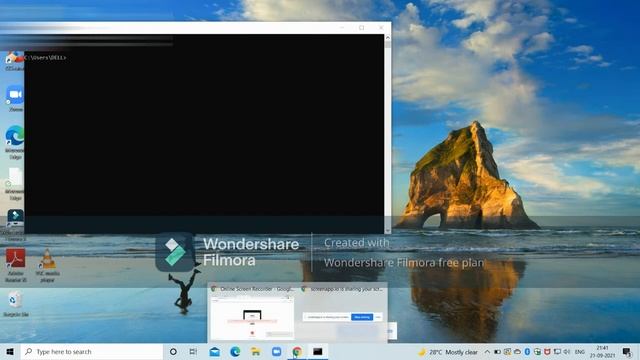
Task: Open the OneDrive cloud tray icon
Action: (517, 352)
